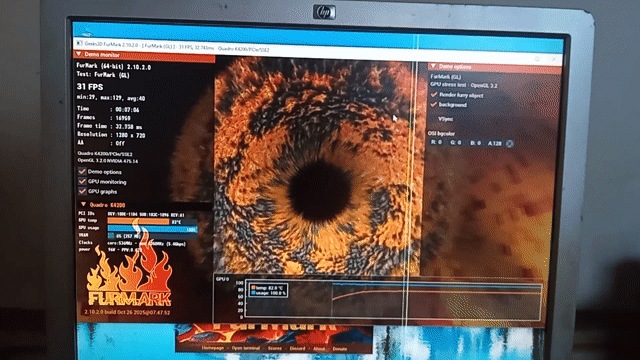The width and height of the screenshot is (640, 360).
Task: Click Donate link in background FurMark window
Action: click(340, 349)
